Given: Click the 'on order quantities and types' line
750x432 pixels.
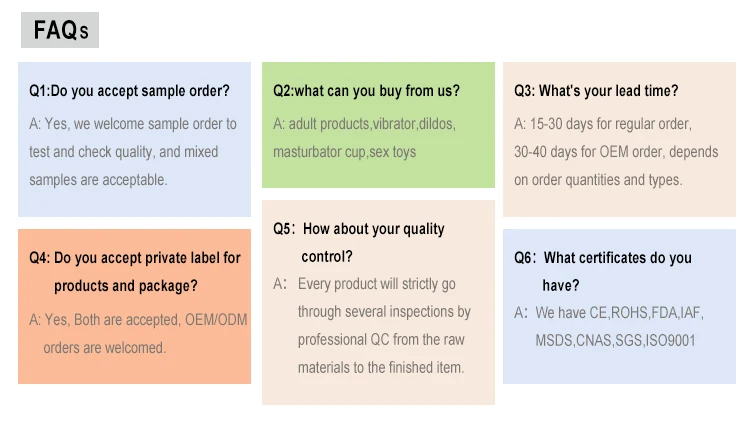Looking at the screenshot, I should click(598, 180).
